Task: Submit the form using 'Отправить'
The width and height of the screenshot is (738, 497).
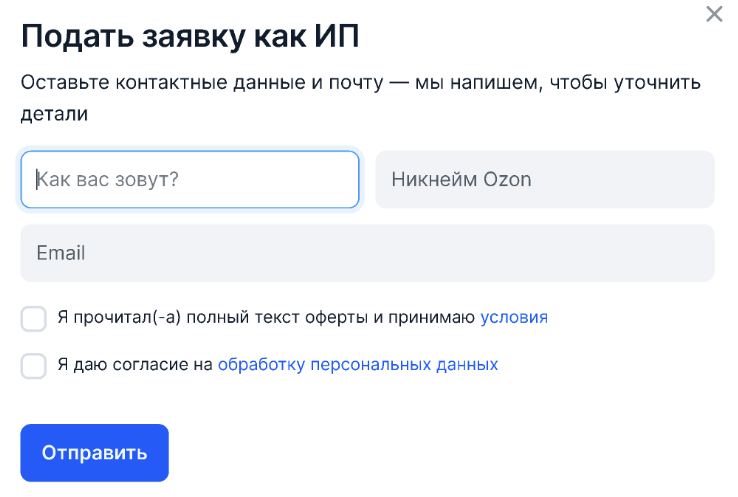Action: coord(95,453)
